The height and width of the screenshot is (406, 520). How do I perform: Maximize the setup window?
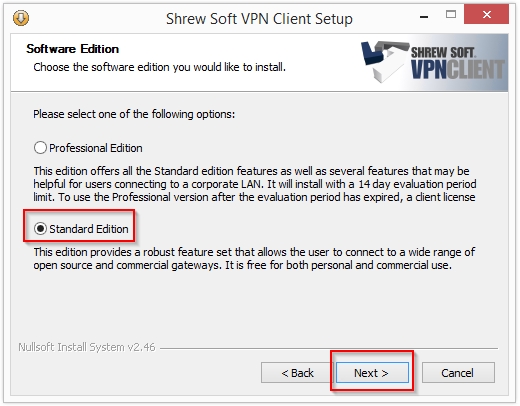coord(451,14)
